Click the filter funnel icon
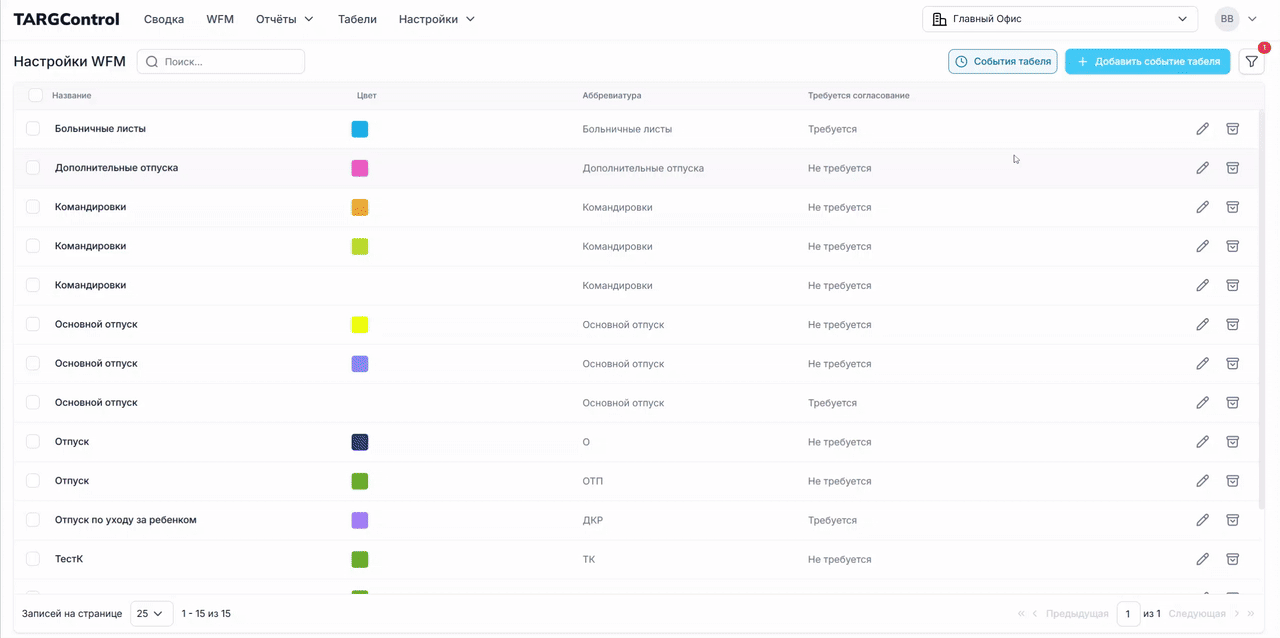 1251,62
